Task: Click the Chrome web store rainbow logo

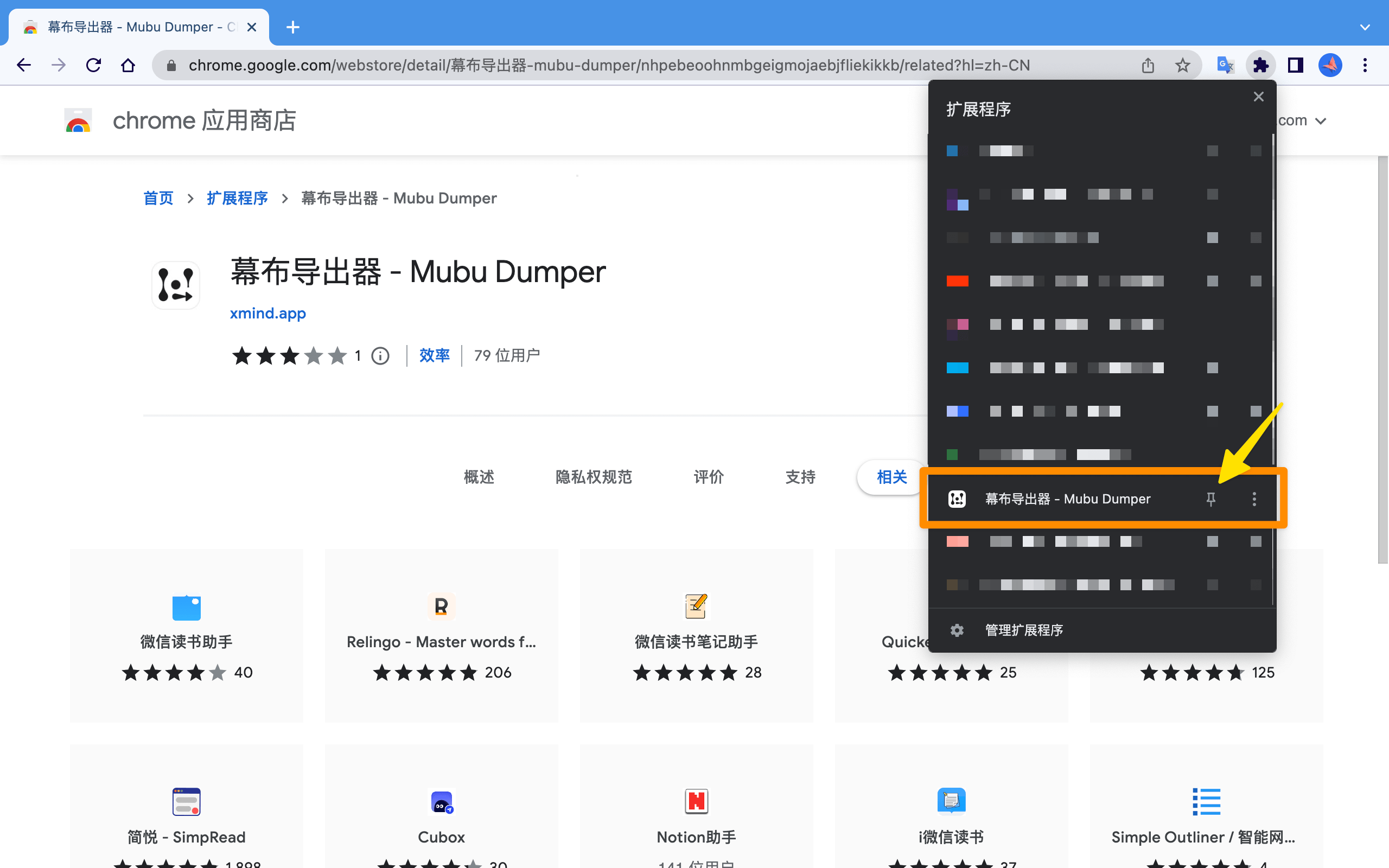Action: pyautogui.click(x=78, y=120)
